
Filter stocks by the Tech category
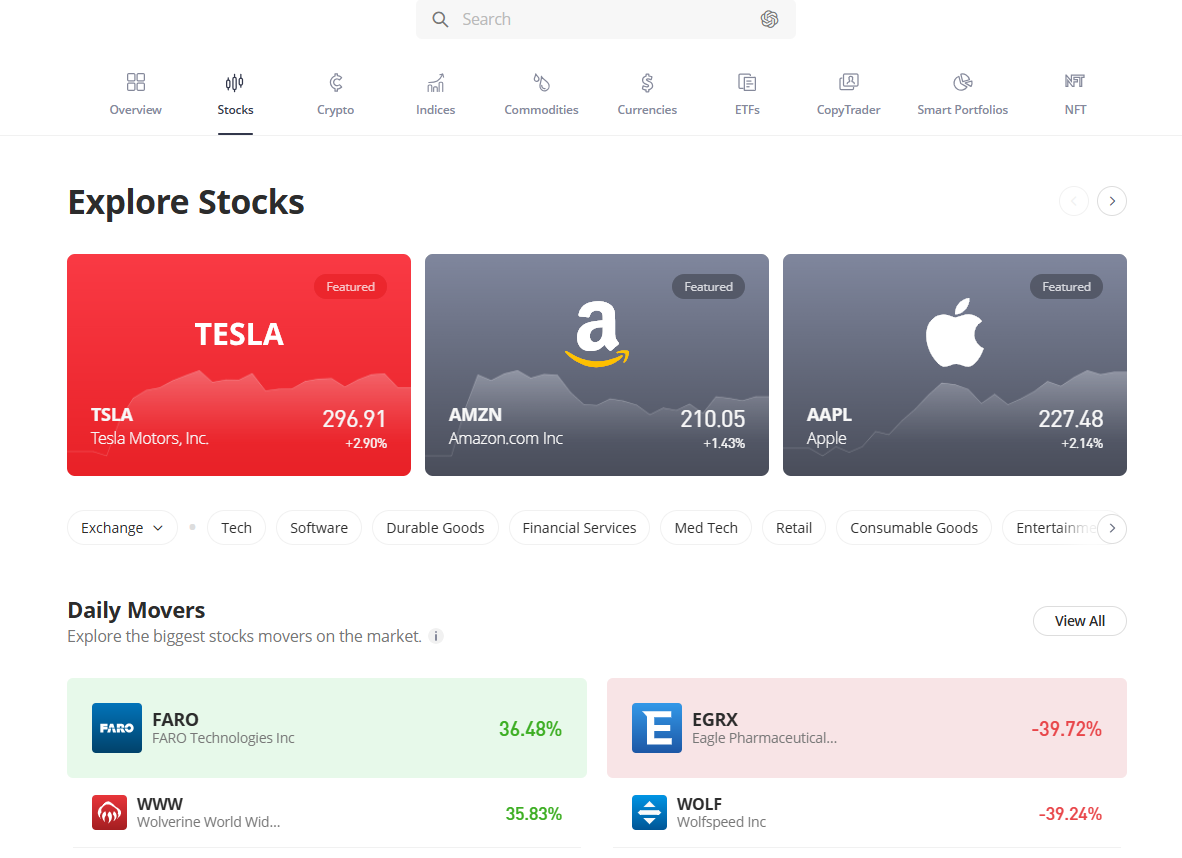pyautogui.click(x=236, y=527)
